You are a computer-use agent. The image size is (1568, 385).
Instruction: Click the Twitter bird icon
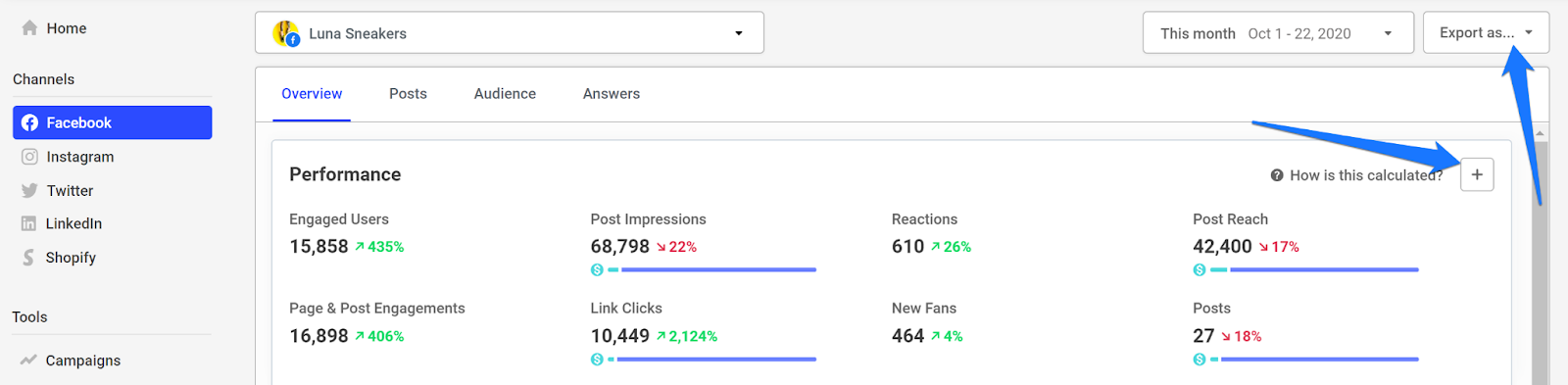[29, 190]
